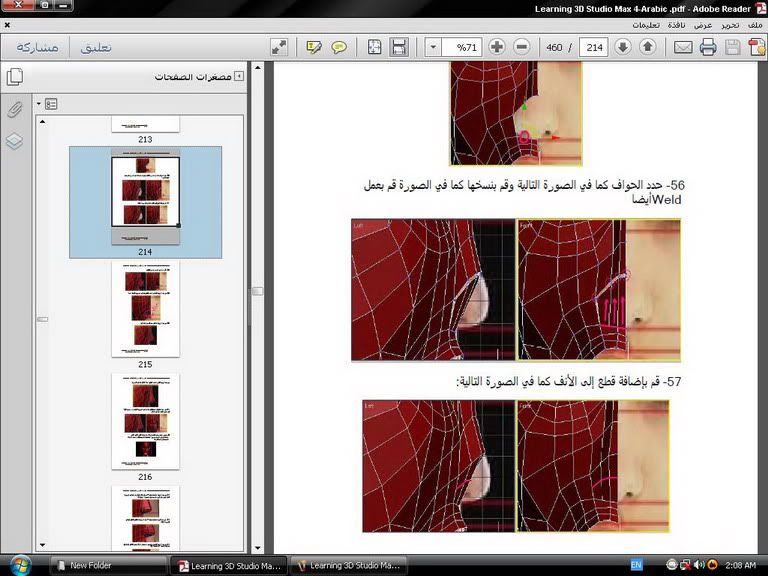Switch to Adobe Reader taskbar item
Screen dimensions: 768x576
[229, 565]
